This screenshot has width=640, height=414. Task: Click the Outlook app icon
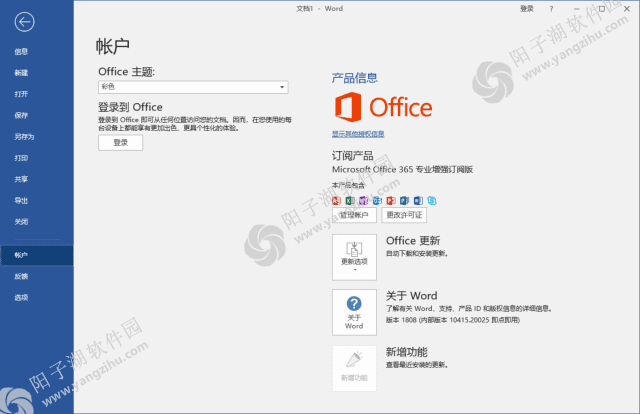pos(377,200)
